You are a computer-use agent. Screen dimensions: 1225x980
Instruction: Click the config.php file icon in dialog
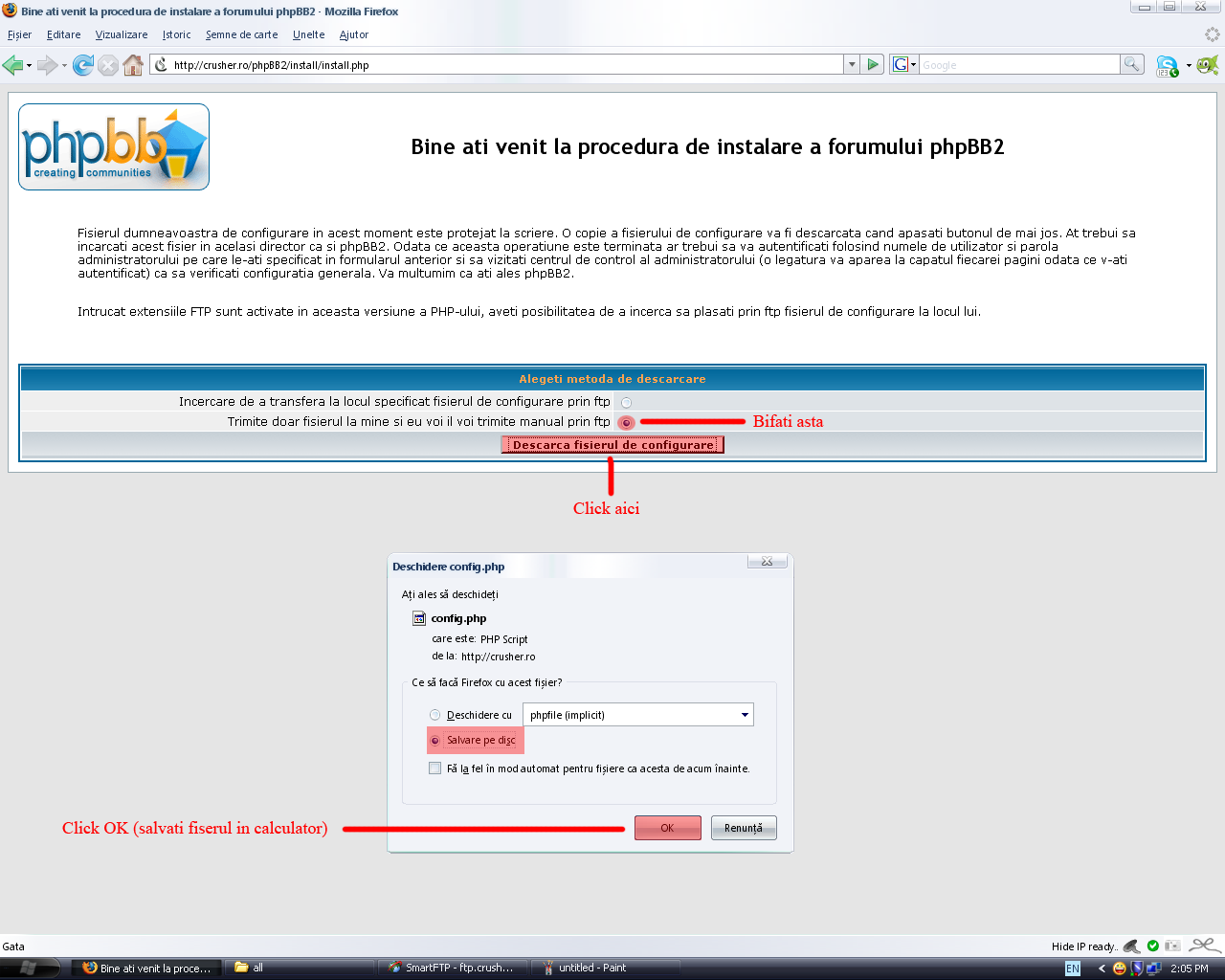click(x=419, y=618)
